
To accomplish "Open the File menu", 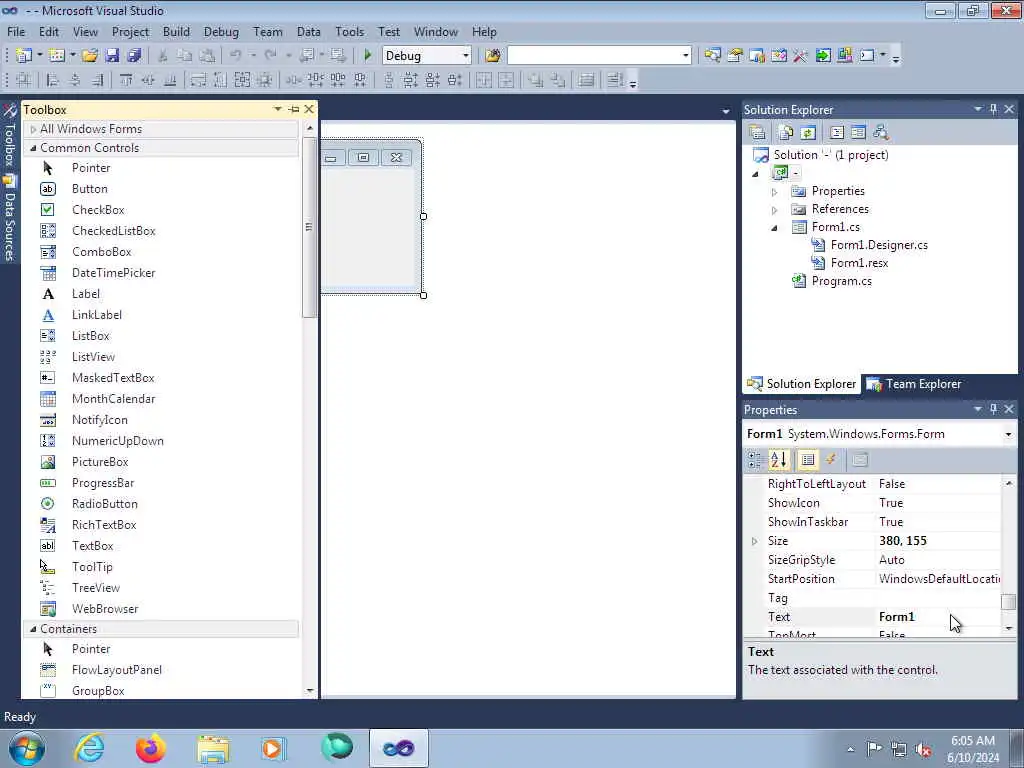I will pos(16,32).
